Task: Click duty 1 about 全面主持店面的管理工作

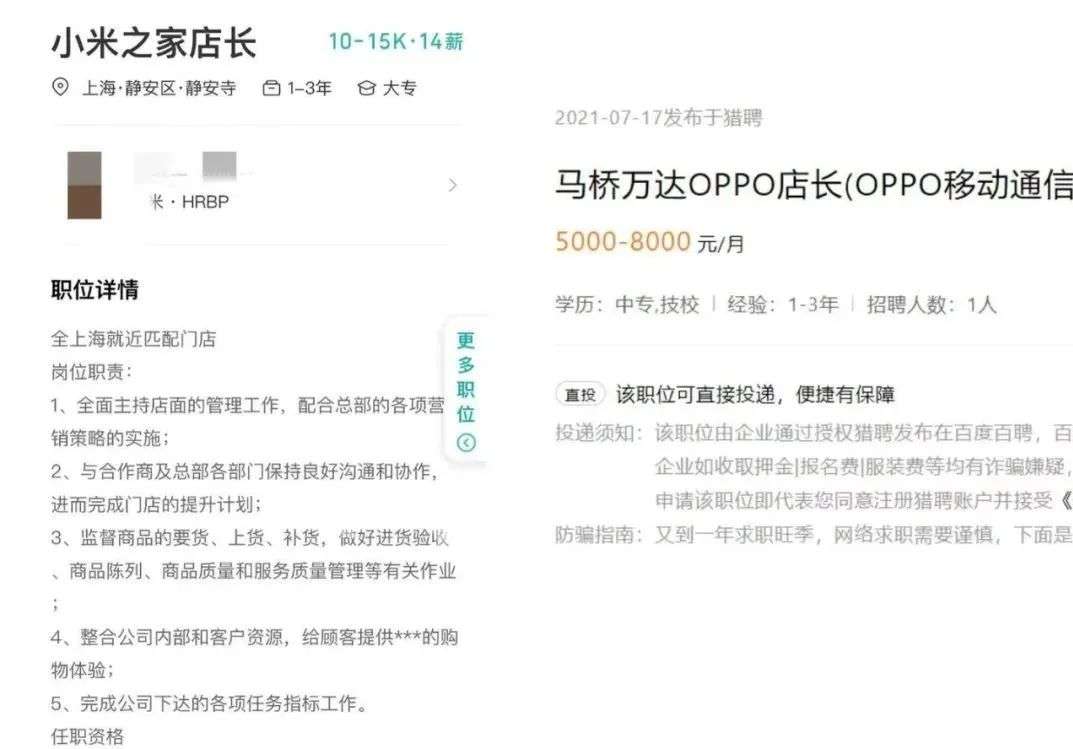Action: coord(248,421)
